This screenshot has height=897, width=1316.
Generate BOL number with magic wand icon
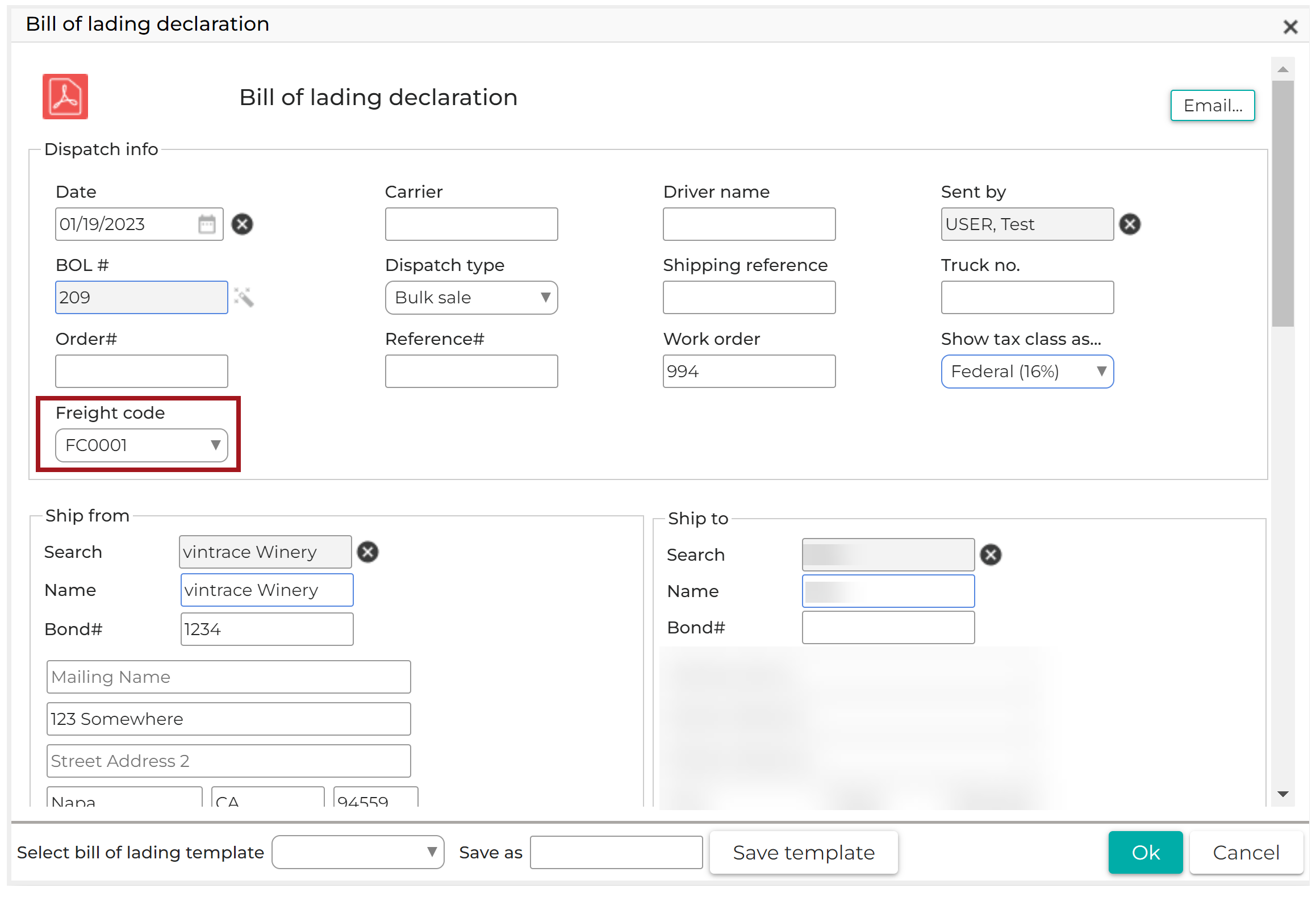(244, 297)
